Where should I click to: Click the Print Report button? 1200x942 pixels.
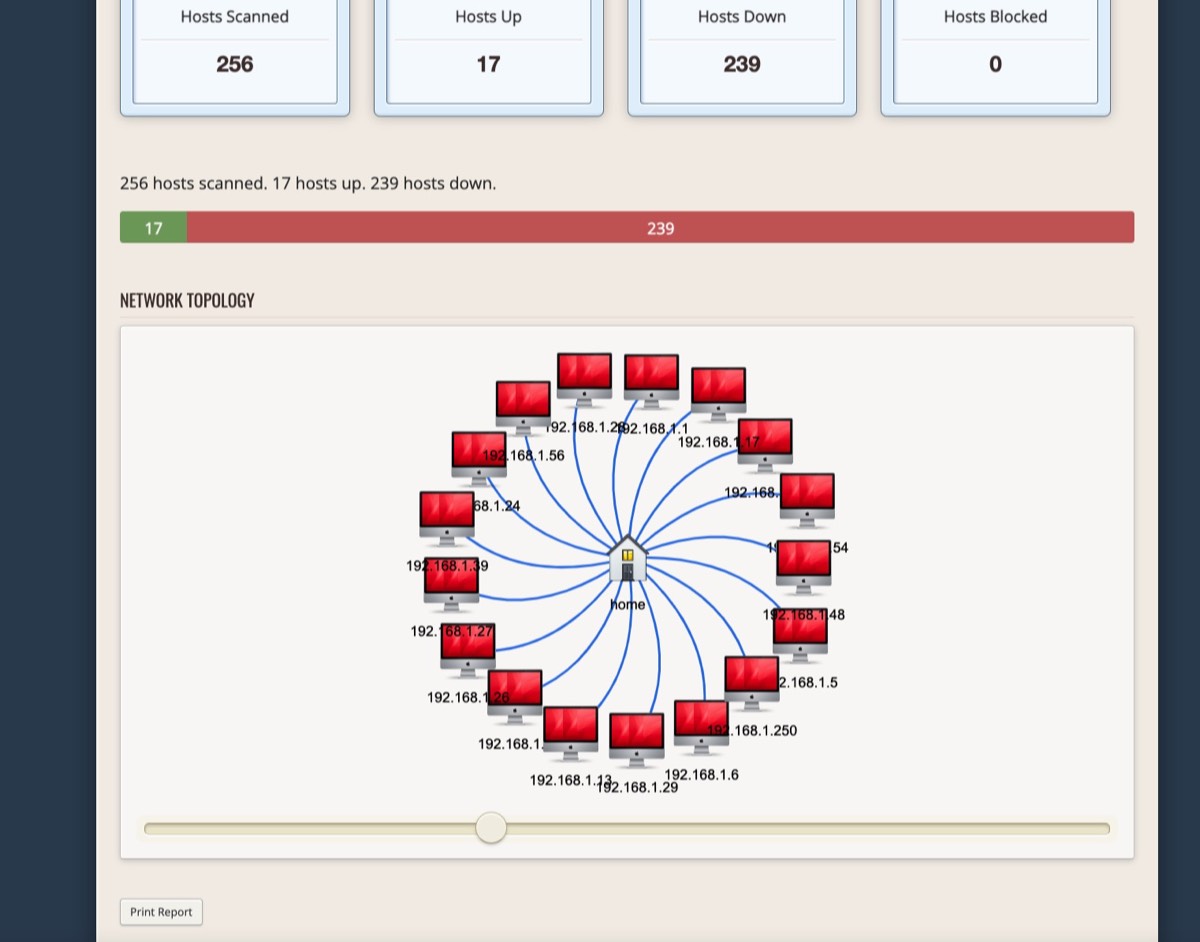tap(161, 912)
